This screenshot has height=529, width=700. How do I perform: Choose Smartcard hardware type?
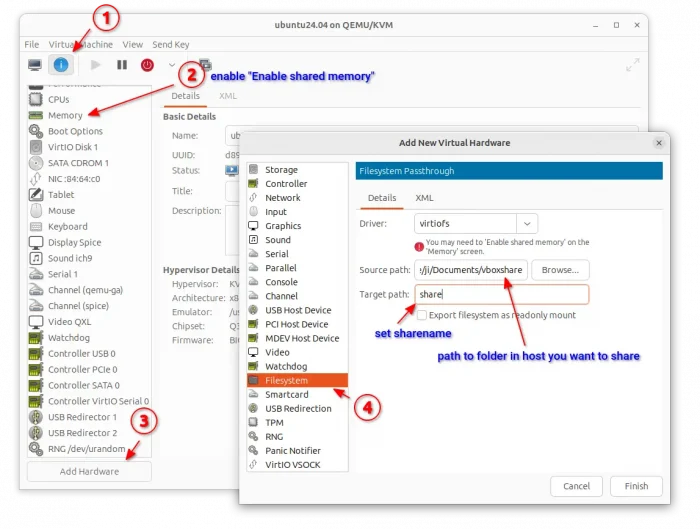point(297,395)
